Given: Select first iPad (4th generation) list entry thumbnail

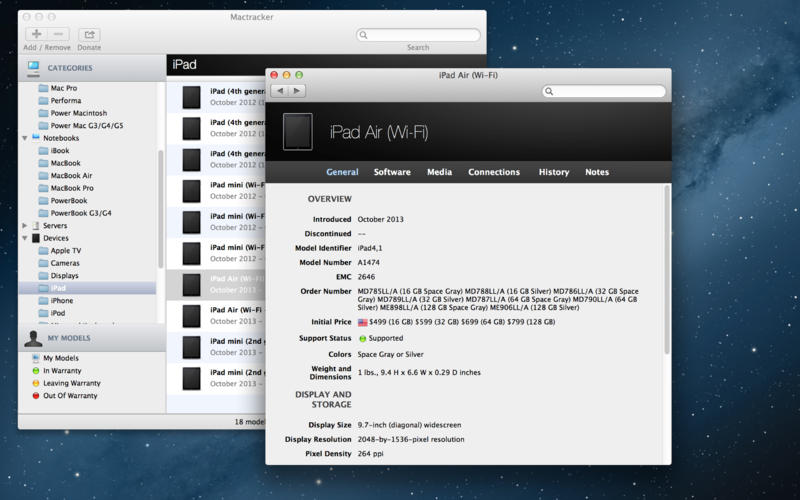Looking at the screenshot, I should pyautogui.click(x=191, y=97).
